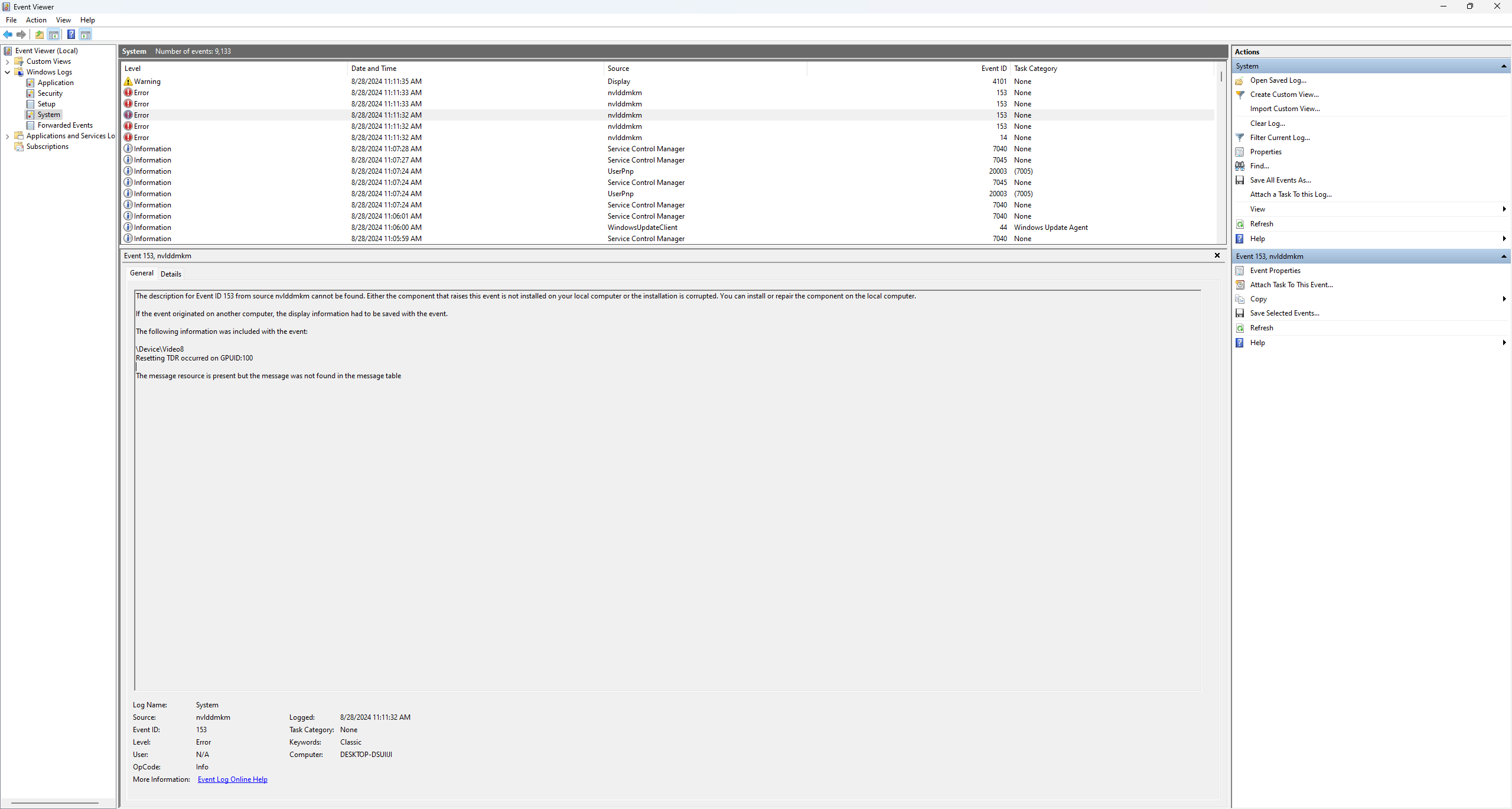Select the Security log in tree
The image size is (1512, 809).
pyautogui.click(x=50, y=93)
